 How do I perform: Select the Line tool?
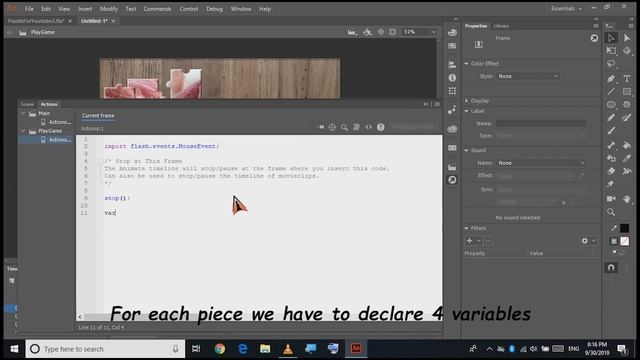pyautogui.click(x=611, y=92)
